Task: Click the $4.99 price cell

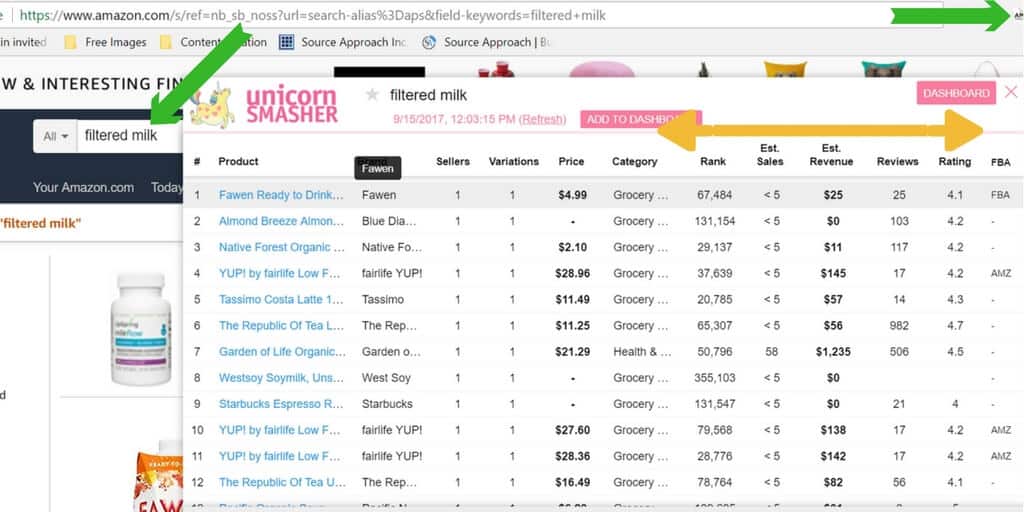Action: click(572, 195)
